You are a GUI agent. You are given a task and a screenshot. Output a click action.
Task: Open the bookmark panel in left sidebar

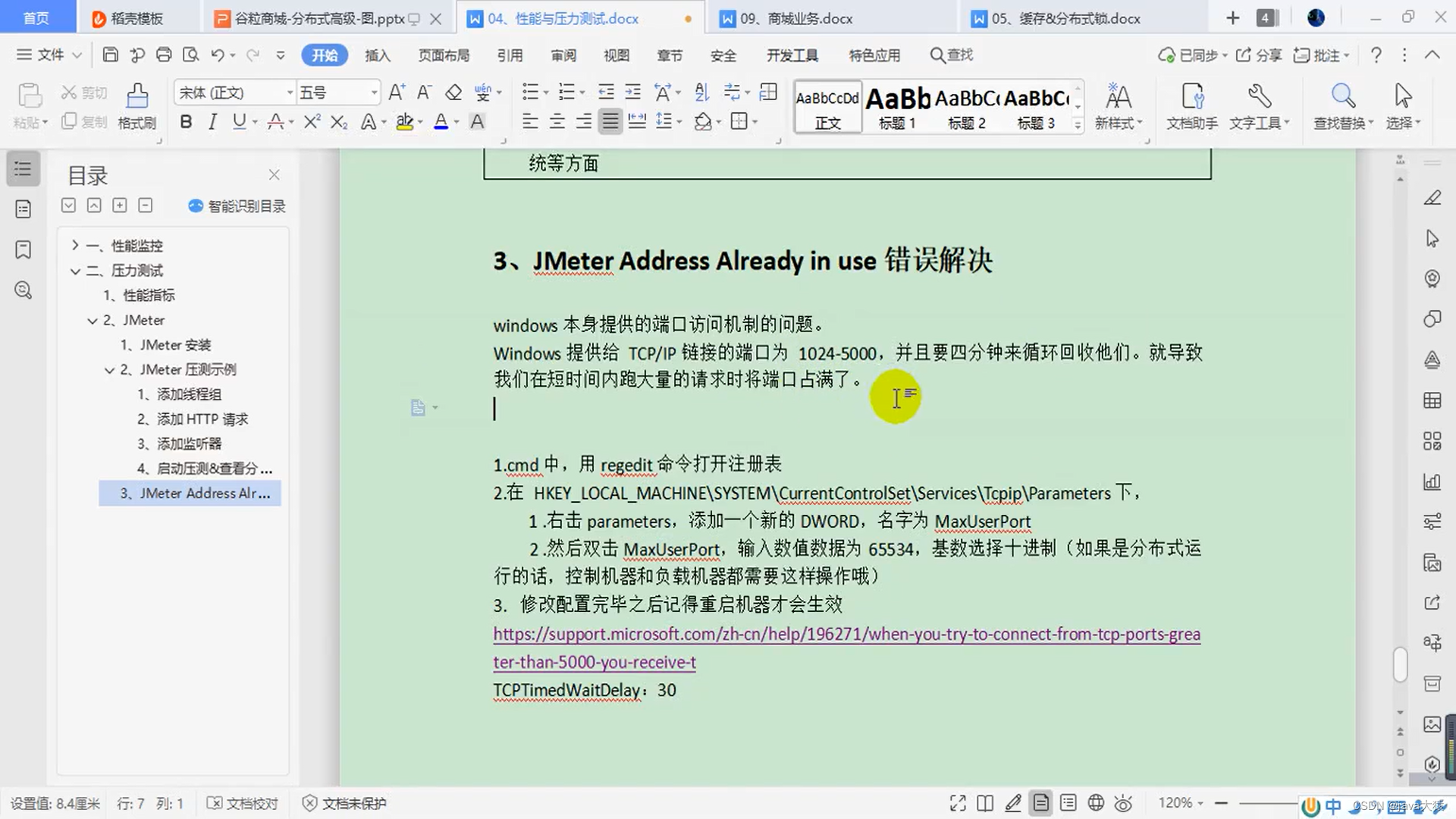point(24,249)
